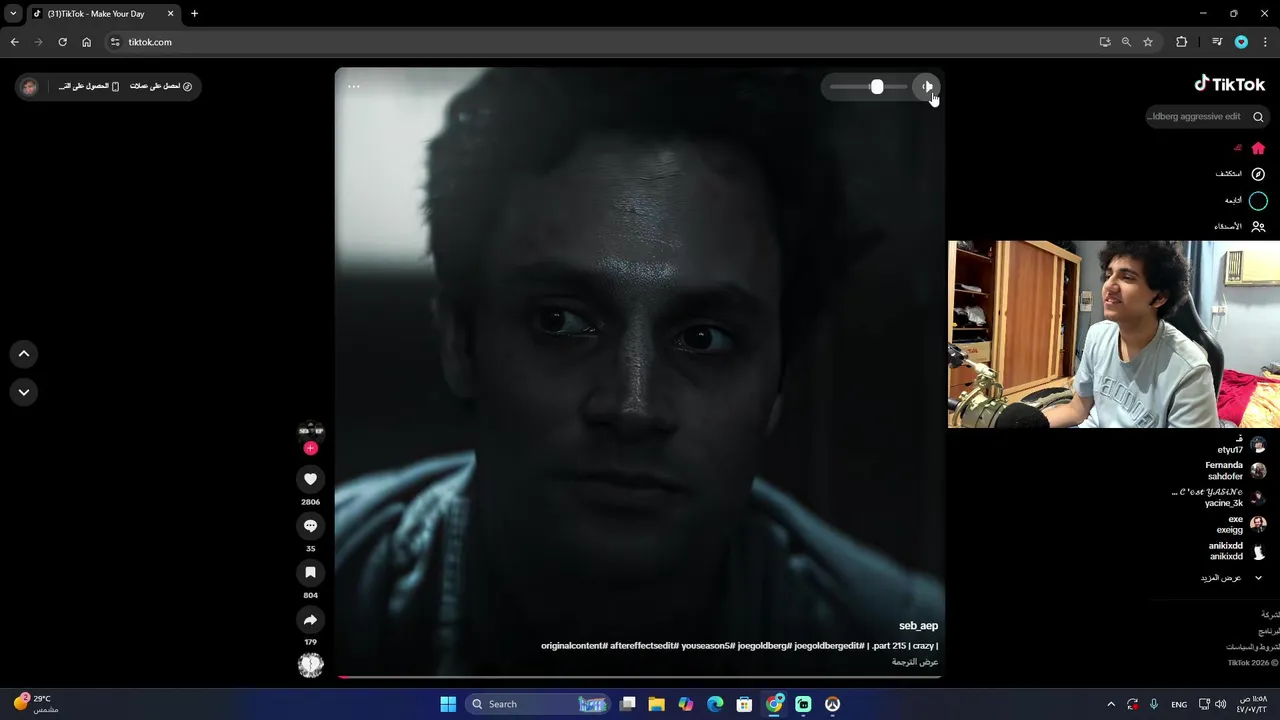Go to the next video
The width and height of the screenshot is (1280, 720).
click(24, 392)
